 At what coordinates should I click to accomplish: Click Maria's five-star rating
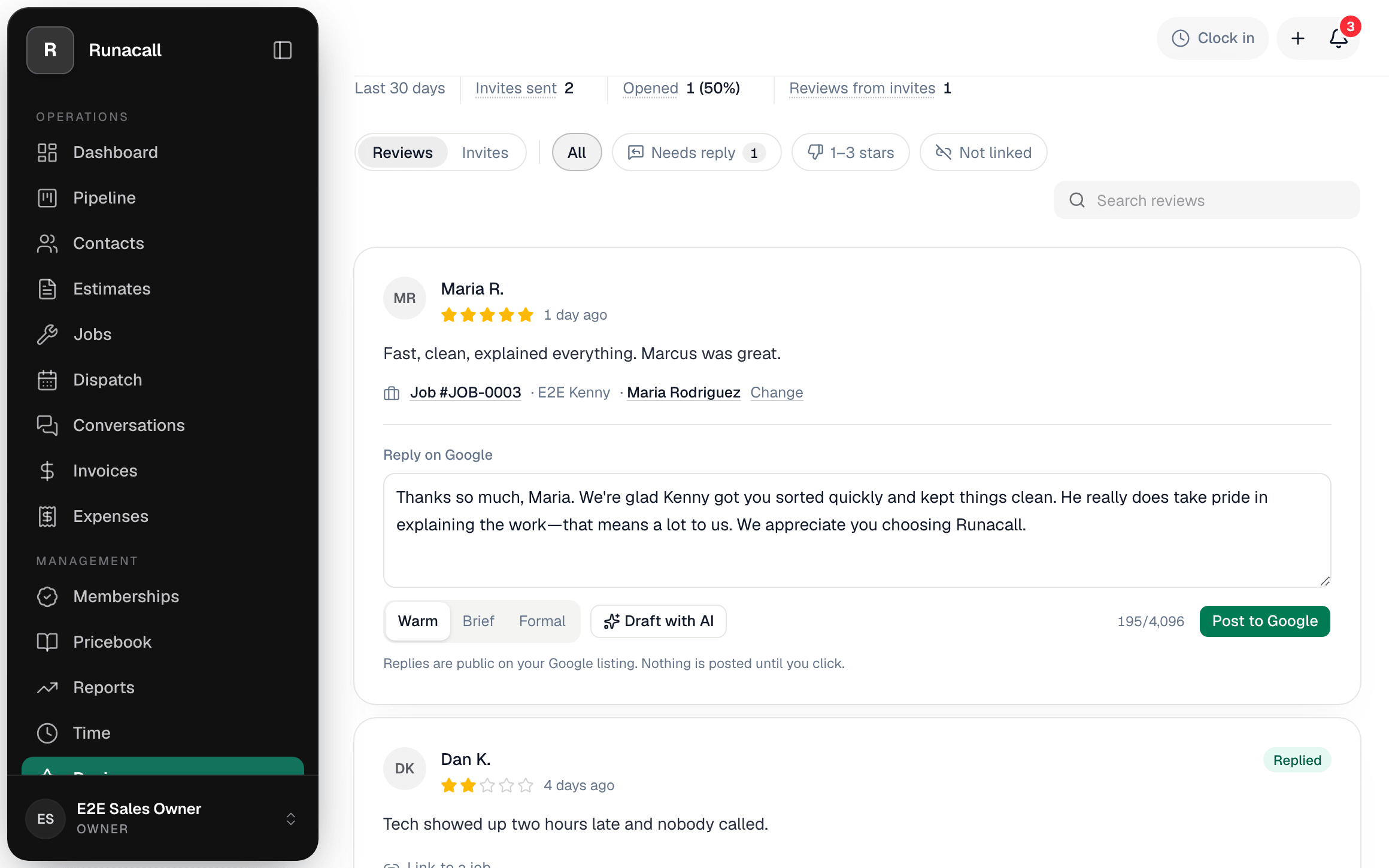pyautogui.click(x=487, y=315)
